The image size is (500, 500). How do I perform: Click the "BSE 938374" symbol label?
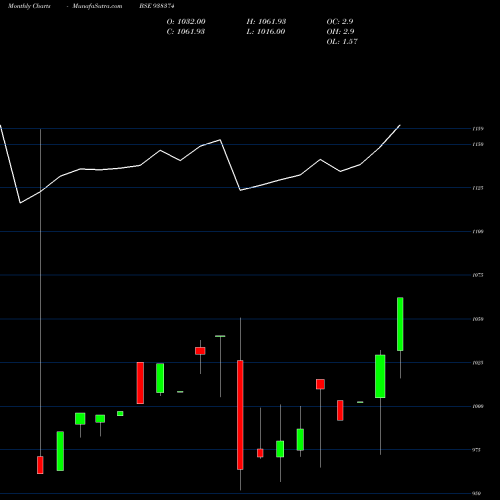157,6
